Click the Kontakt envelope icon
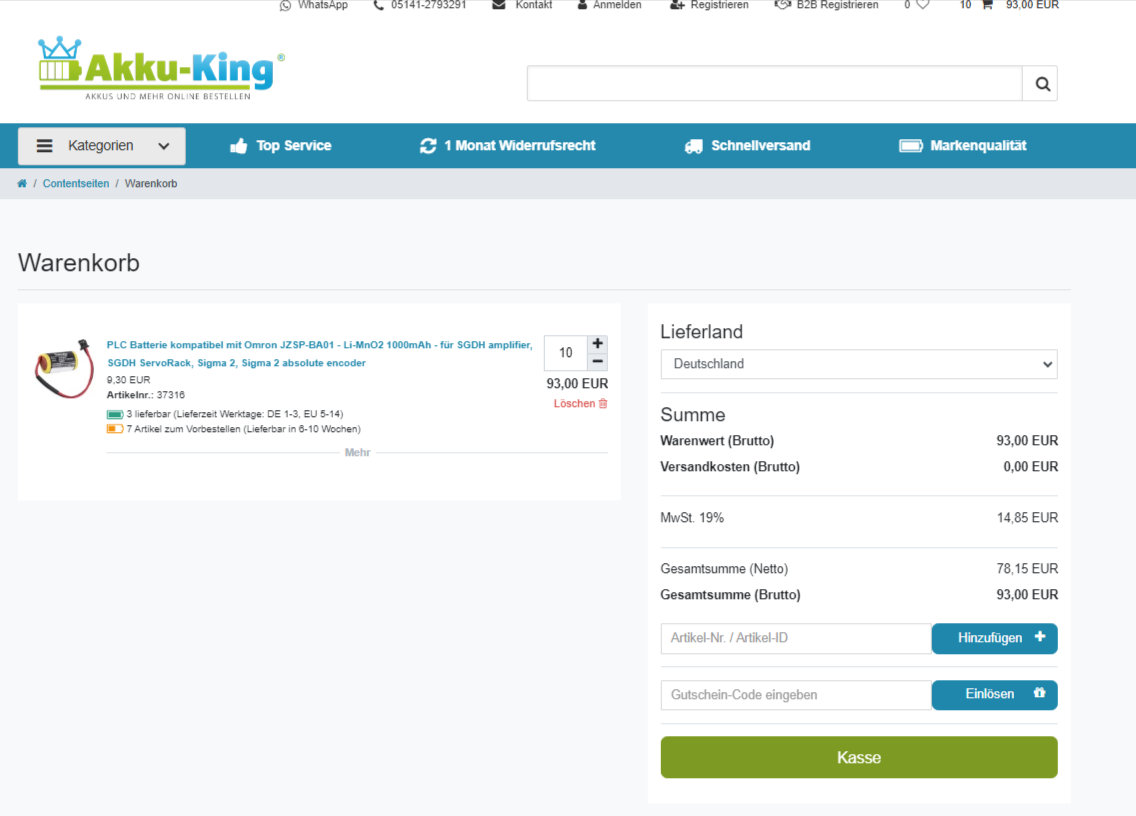The width and height of the screenshot is (1136, 816). tap(499, 5)
